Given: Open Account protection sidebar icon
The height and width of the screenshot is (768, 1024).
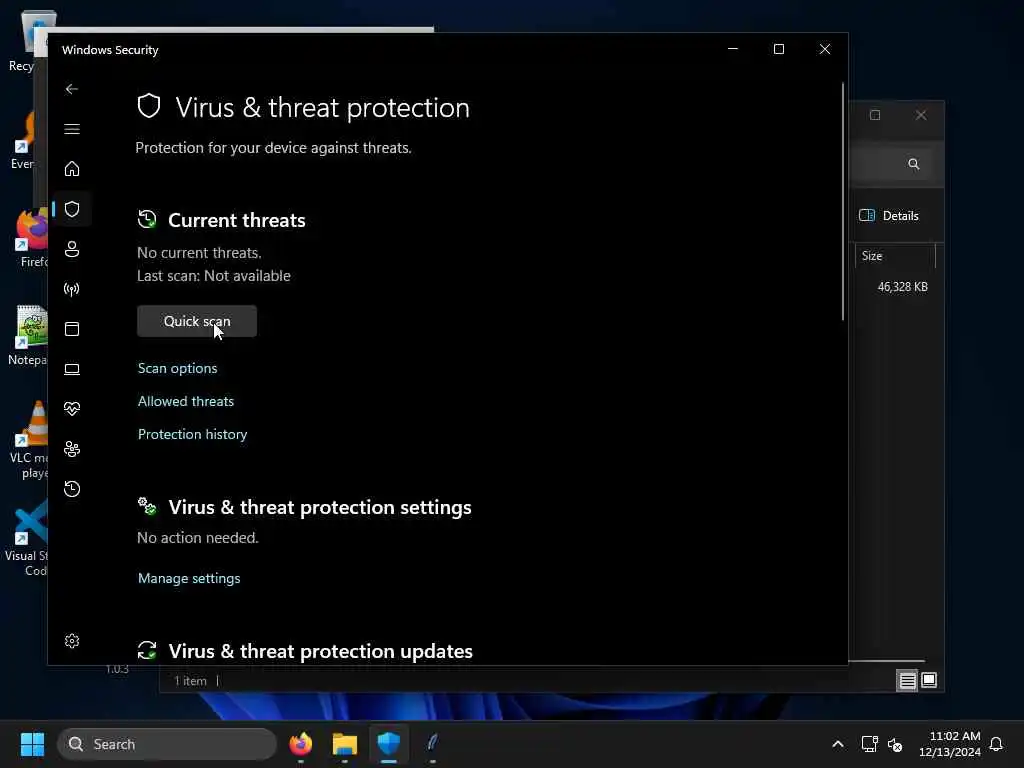Looking at the screenshot, I should 72,249.
